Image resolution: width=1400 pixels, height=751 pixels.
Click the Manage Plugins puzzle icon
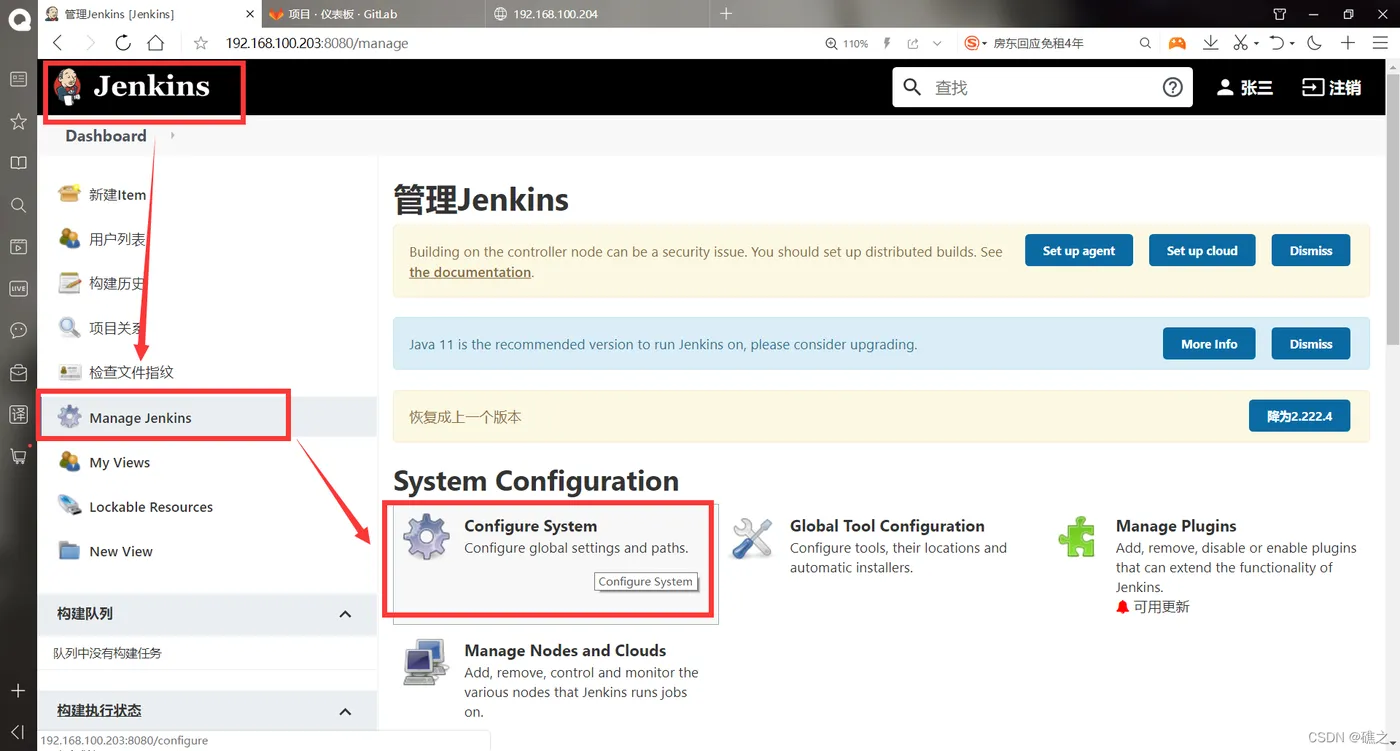1077,536
